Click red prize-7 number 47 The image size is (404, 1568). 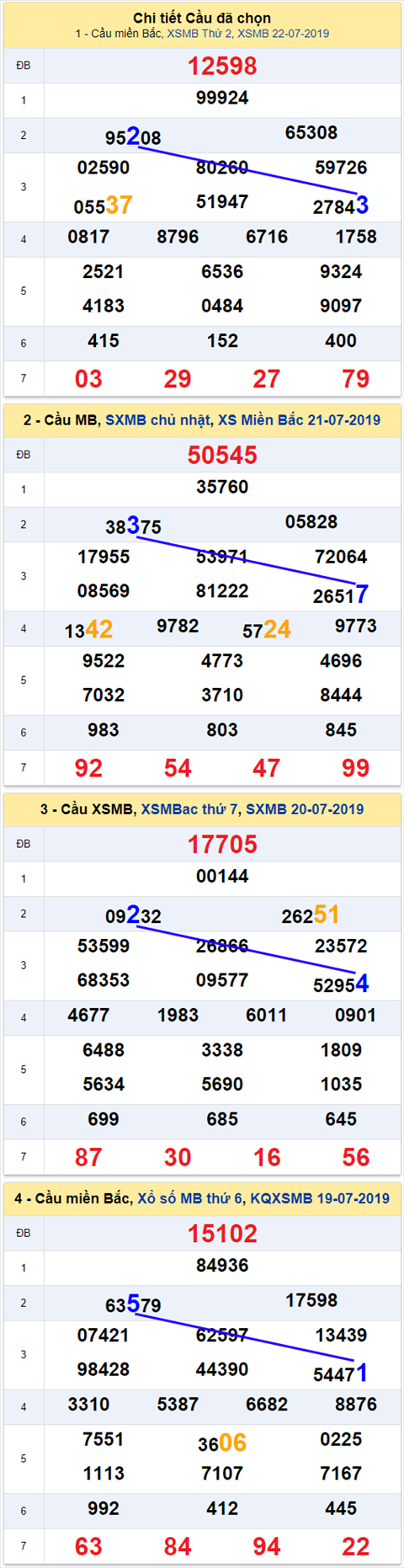[267, 768]
